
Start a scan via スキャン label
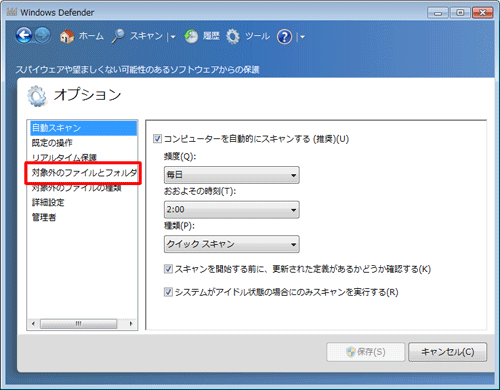(146, 36)
